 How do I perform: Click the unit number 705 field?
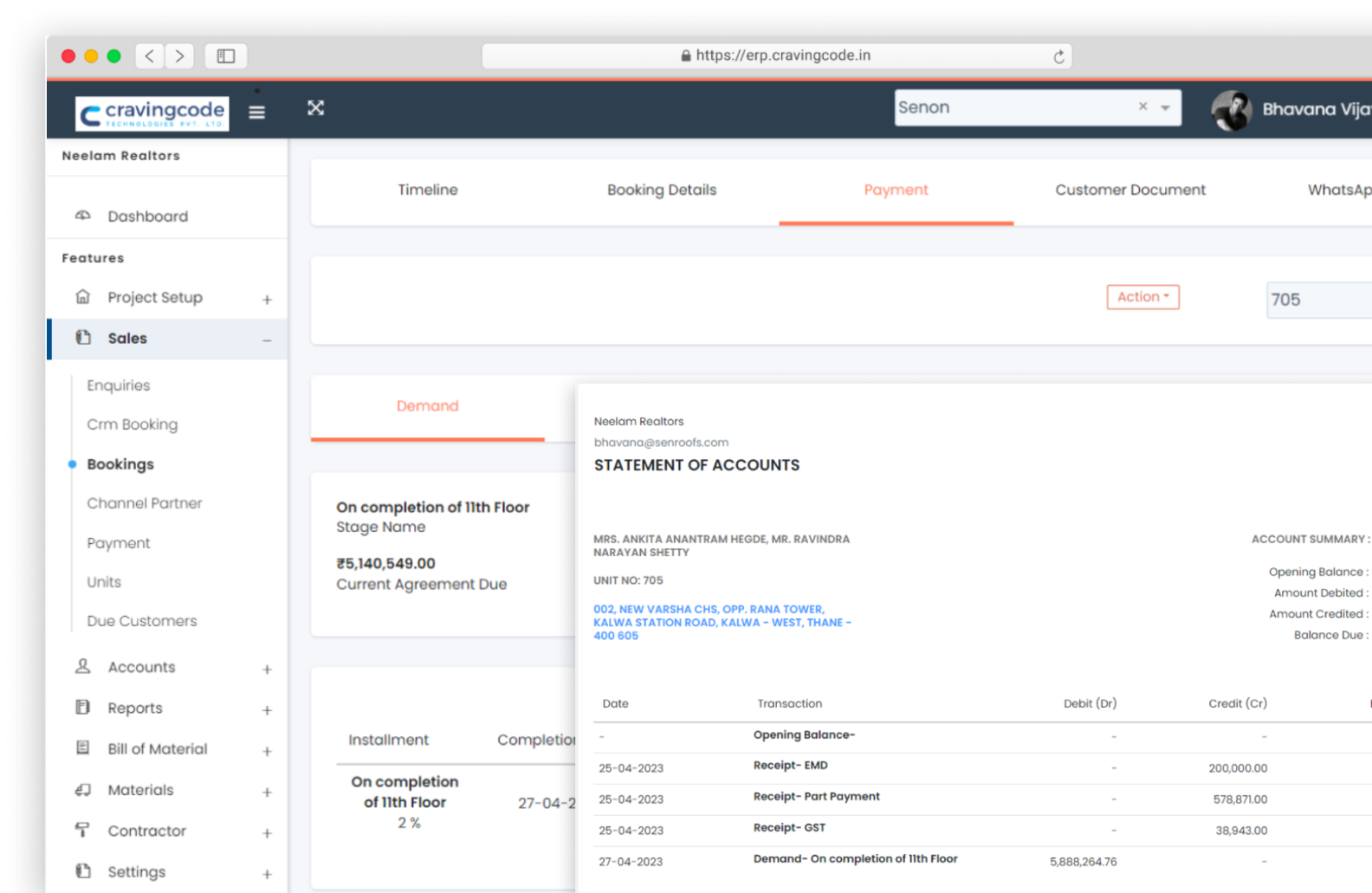click(x=1317, y=300)
